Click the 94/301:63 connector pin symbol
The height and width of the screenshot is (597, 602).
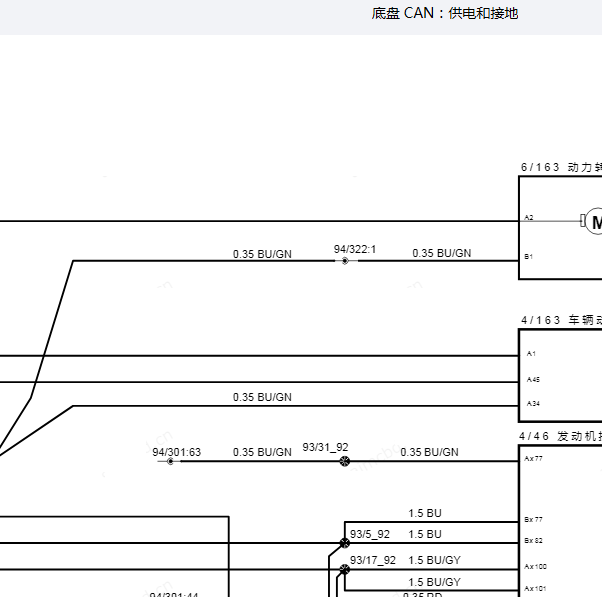tap(170, 461)
